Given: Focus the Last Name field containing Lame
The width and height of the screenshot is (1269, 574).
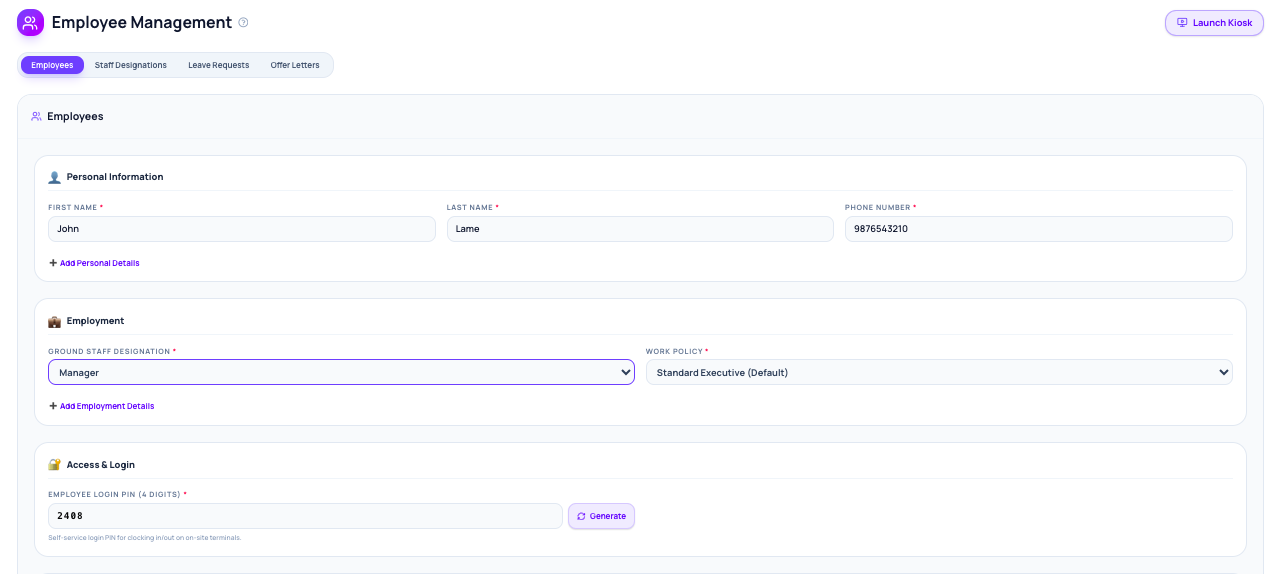Looking at the screenshot, I should coord(640,229).
